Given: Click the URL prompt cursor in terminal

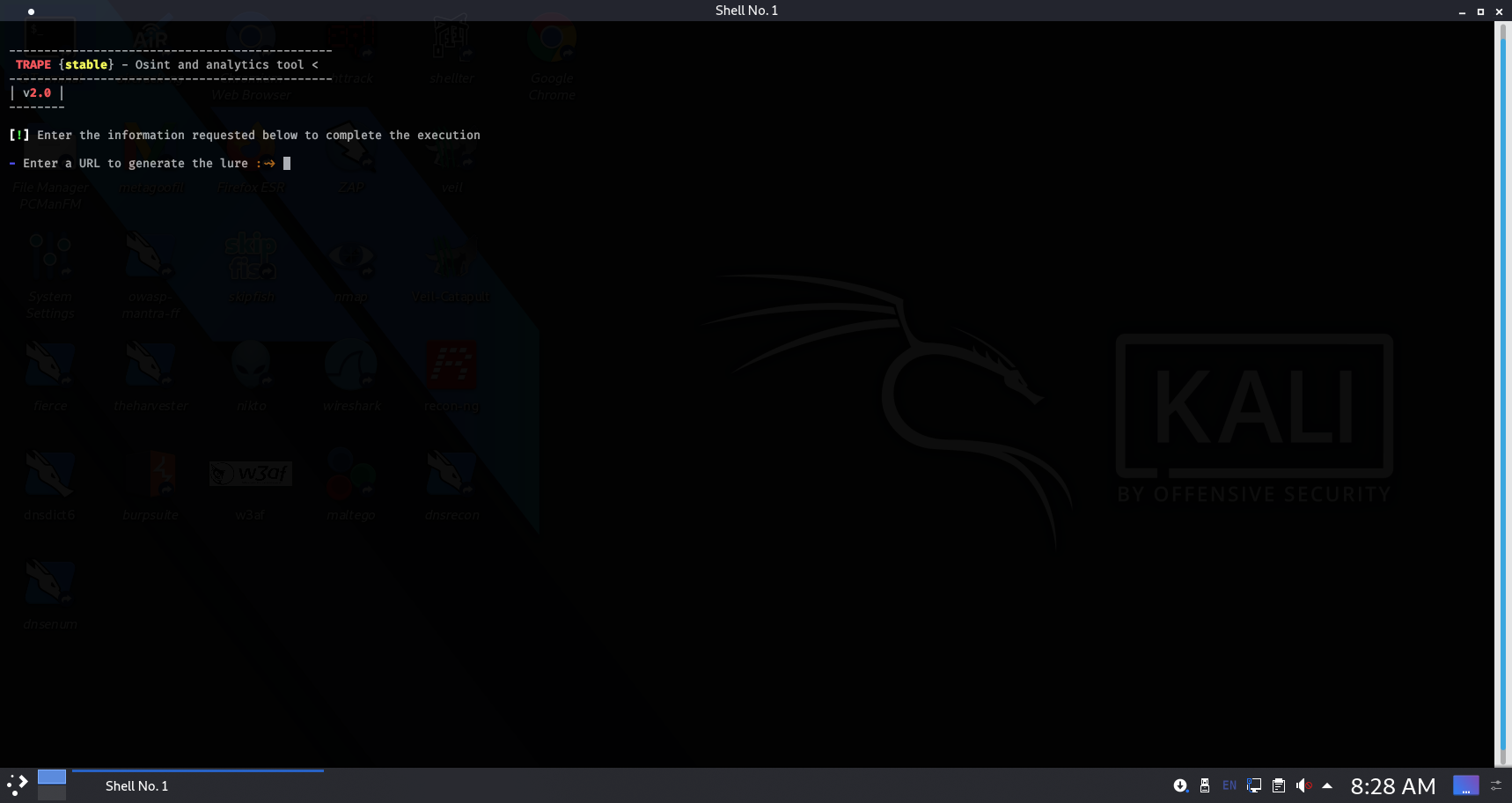Looking at the screenshot, I should click(287, 163).
